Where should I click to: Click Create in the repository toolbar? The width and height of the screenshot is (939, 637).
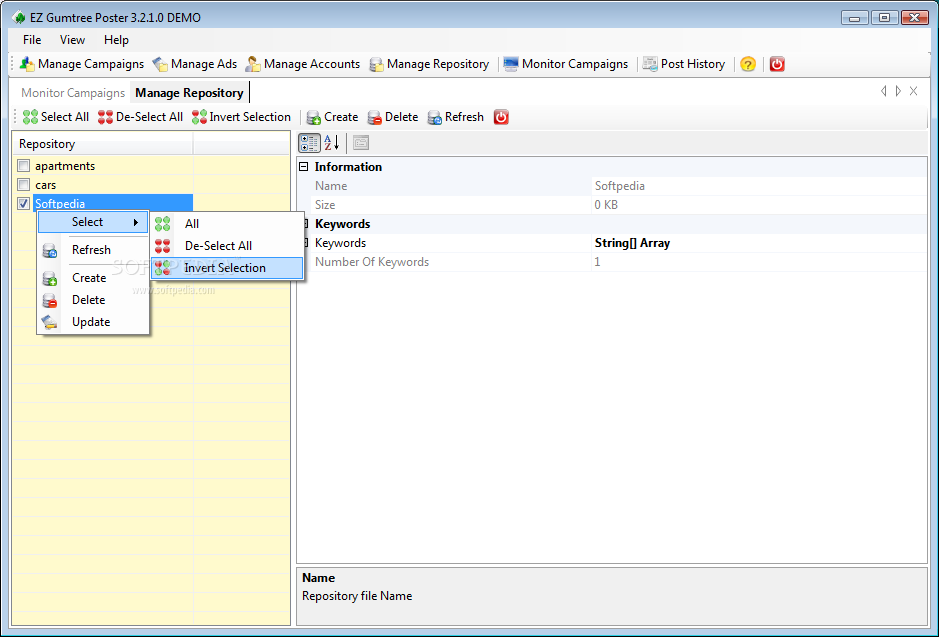pos(332,117)
